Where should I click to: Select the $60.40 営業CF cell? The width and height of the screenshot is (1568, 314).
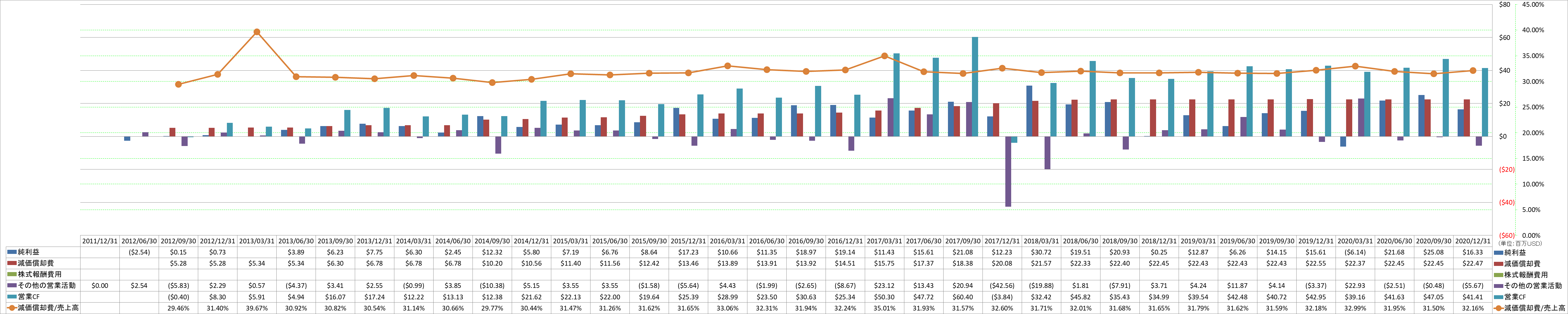pos(963,297)
